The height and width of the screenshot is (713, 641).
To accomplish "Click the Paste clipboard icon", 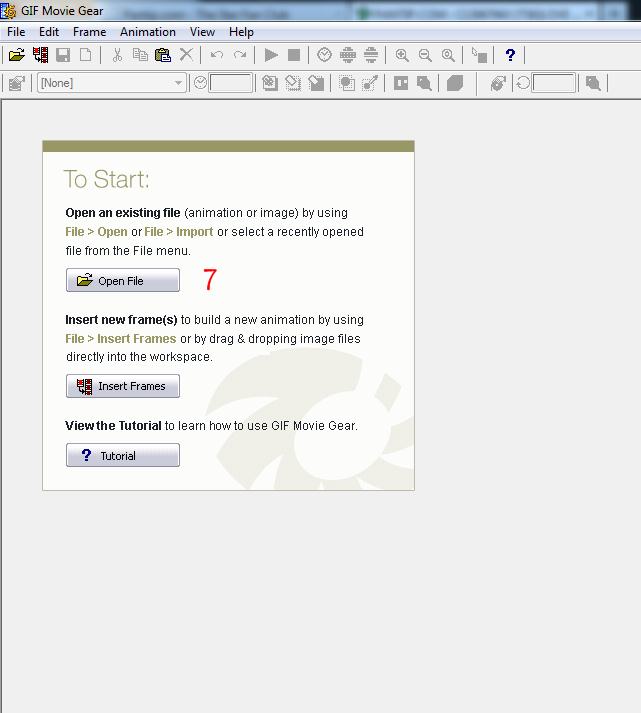I will click(163, 55).
